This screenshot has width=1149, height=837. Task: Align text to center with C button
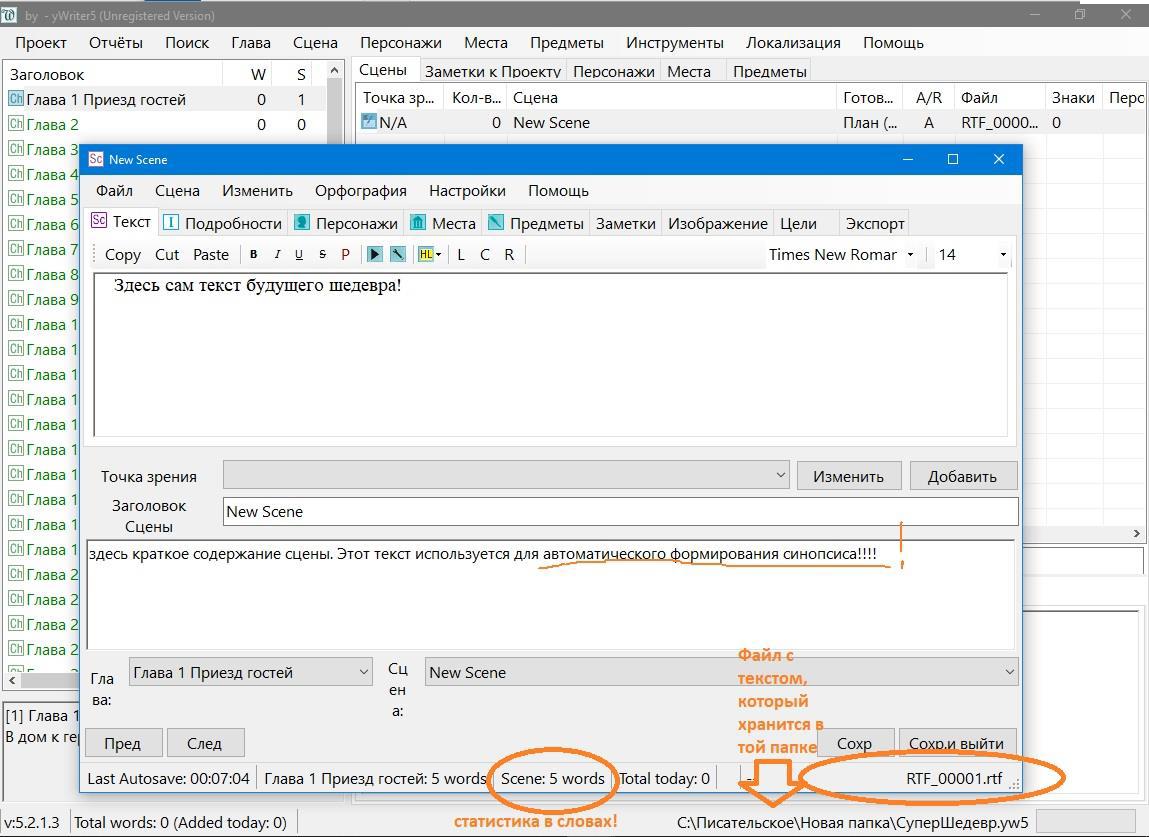coord(485,254)
